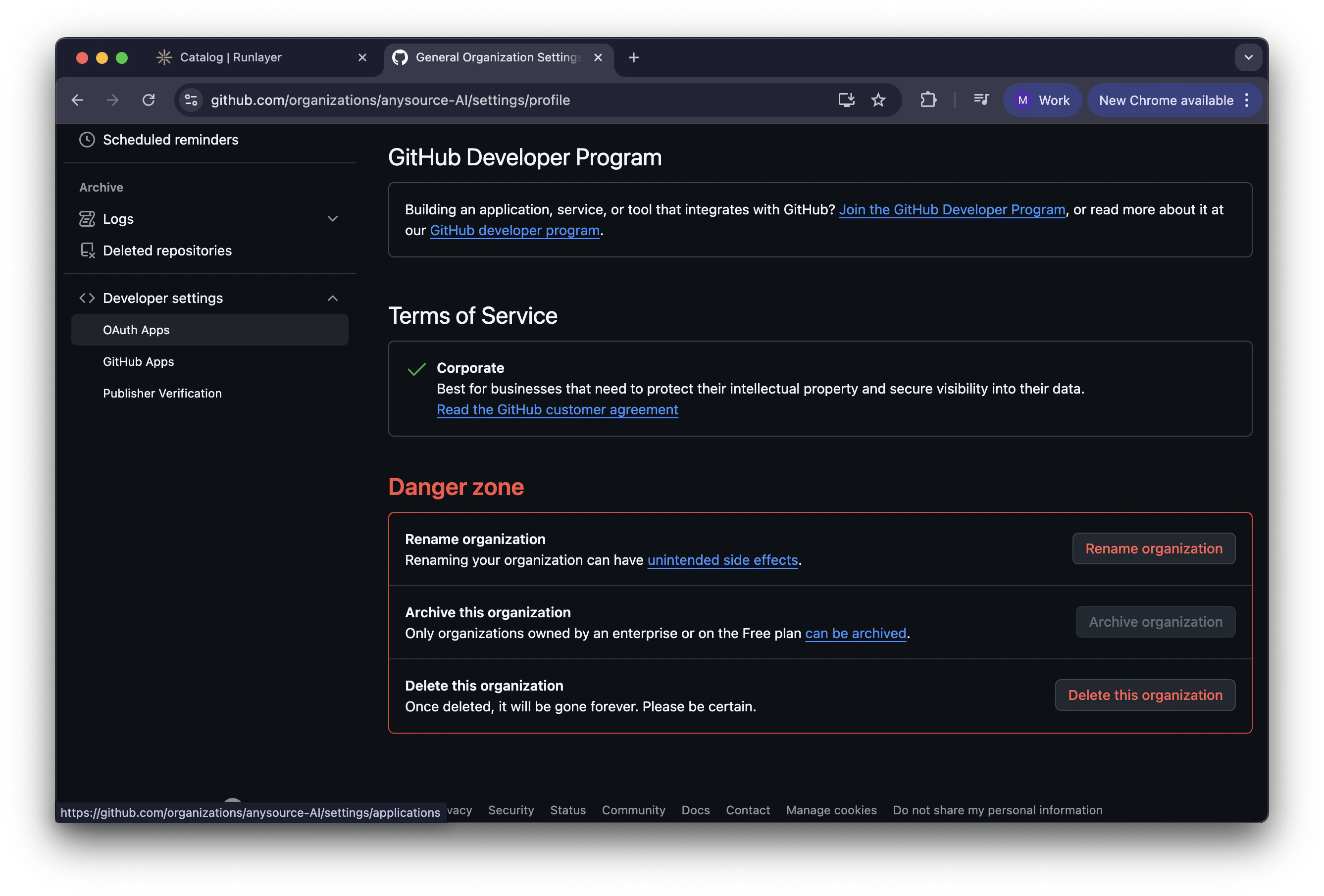1324x896 pixels.
Task: Close the General Organization Settings tab
Action: point(598,57)
